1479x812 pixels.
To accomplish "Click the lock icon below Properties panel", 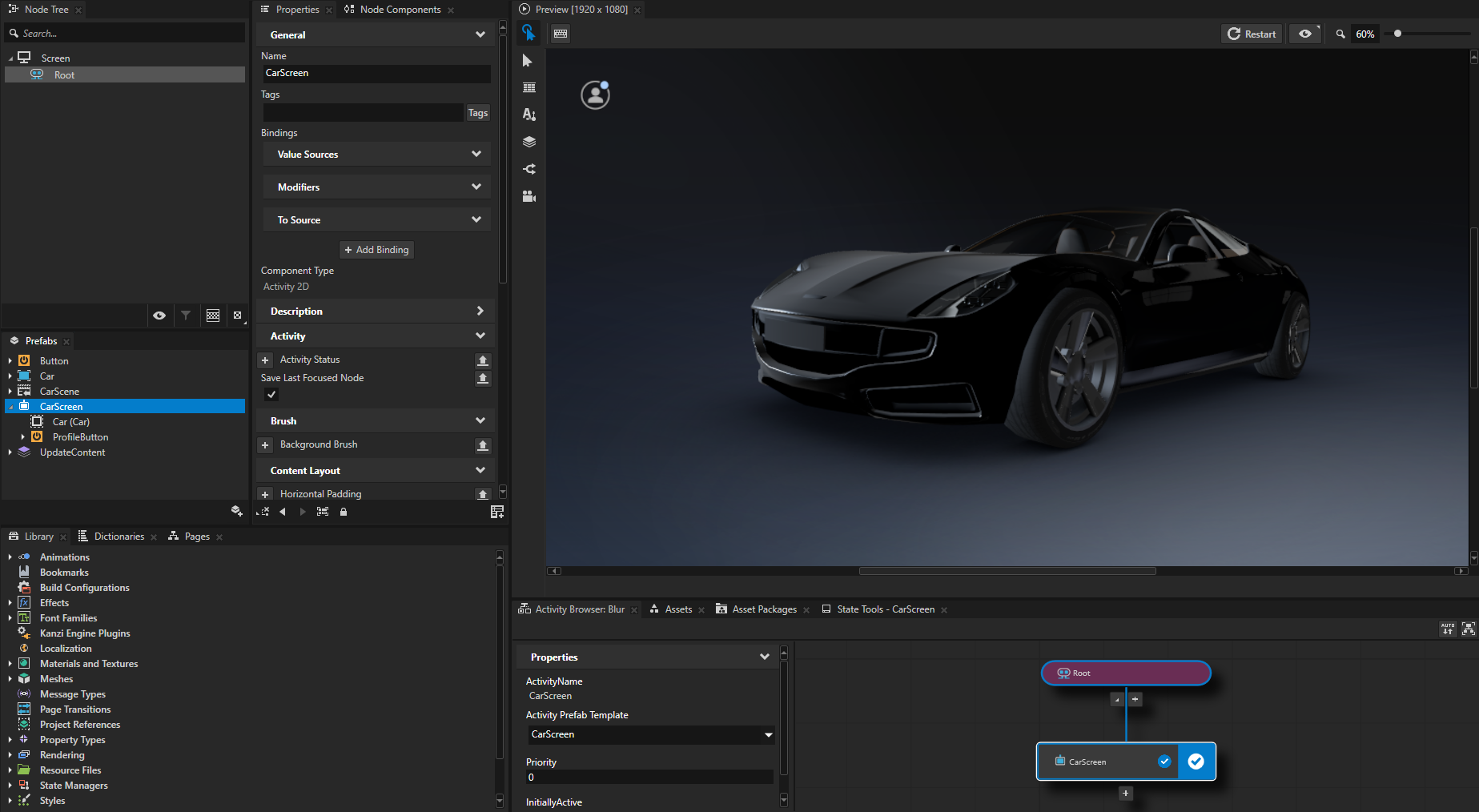I will 344,512.
